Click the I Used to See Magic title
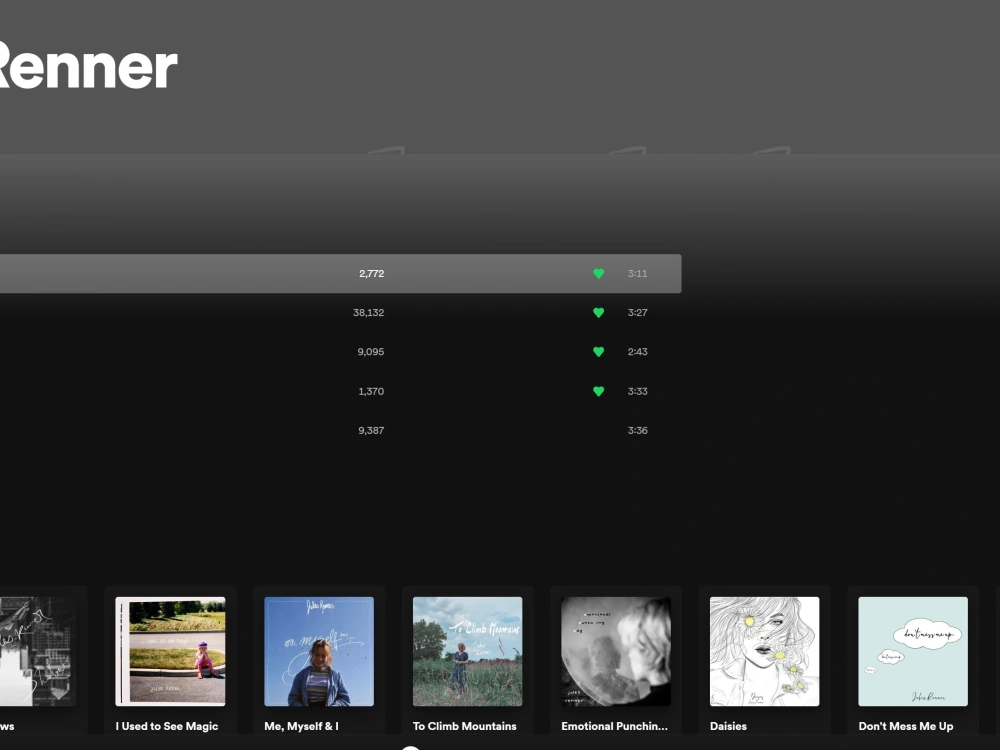This screenshot has width=1000, height=750. [167, 726]
